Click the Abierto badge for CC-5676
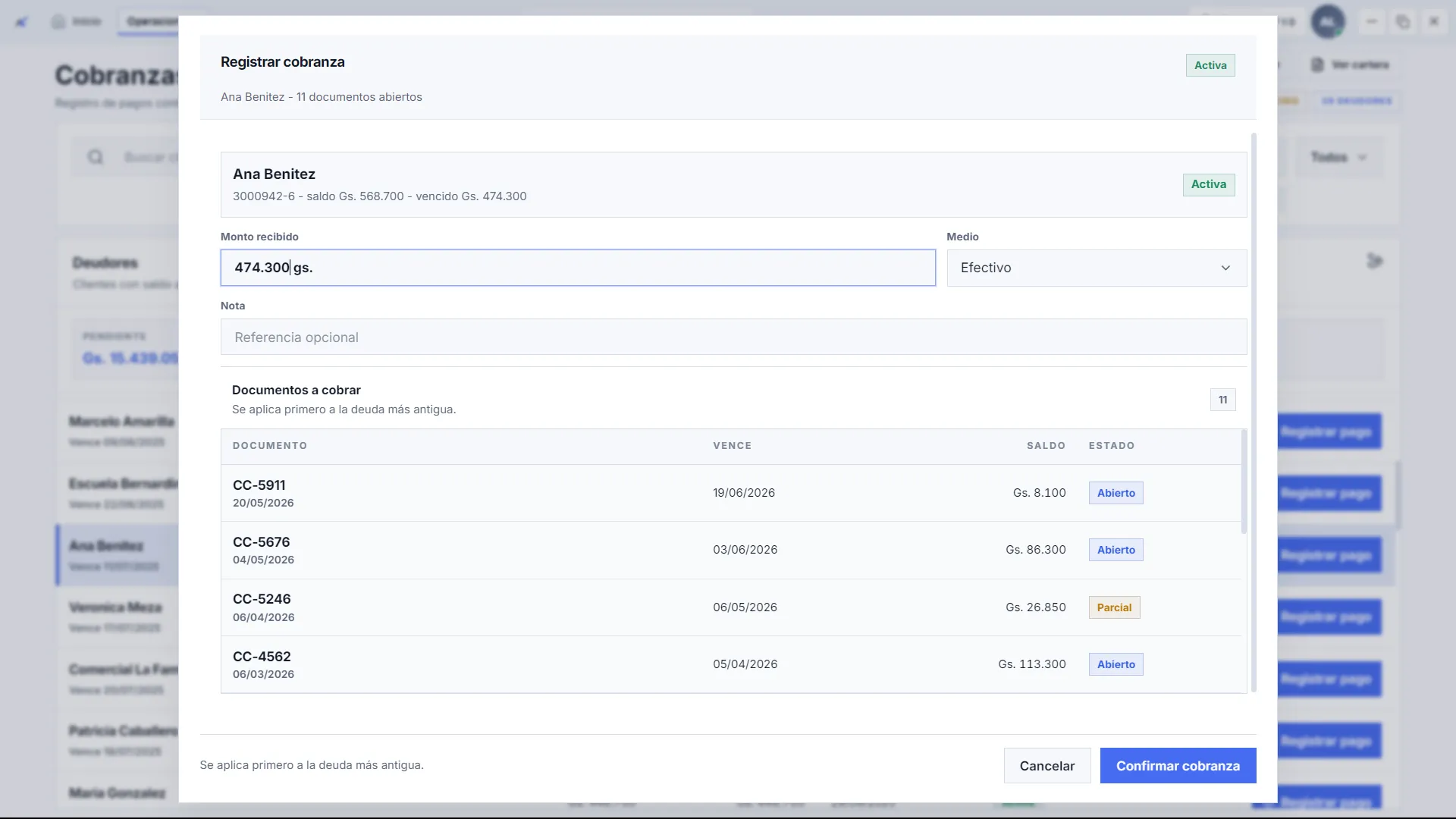This screenshot has width=1456, height=819. pos(1116,550)
